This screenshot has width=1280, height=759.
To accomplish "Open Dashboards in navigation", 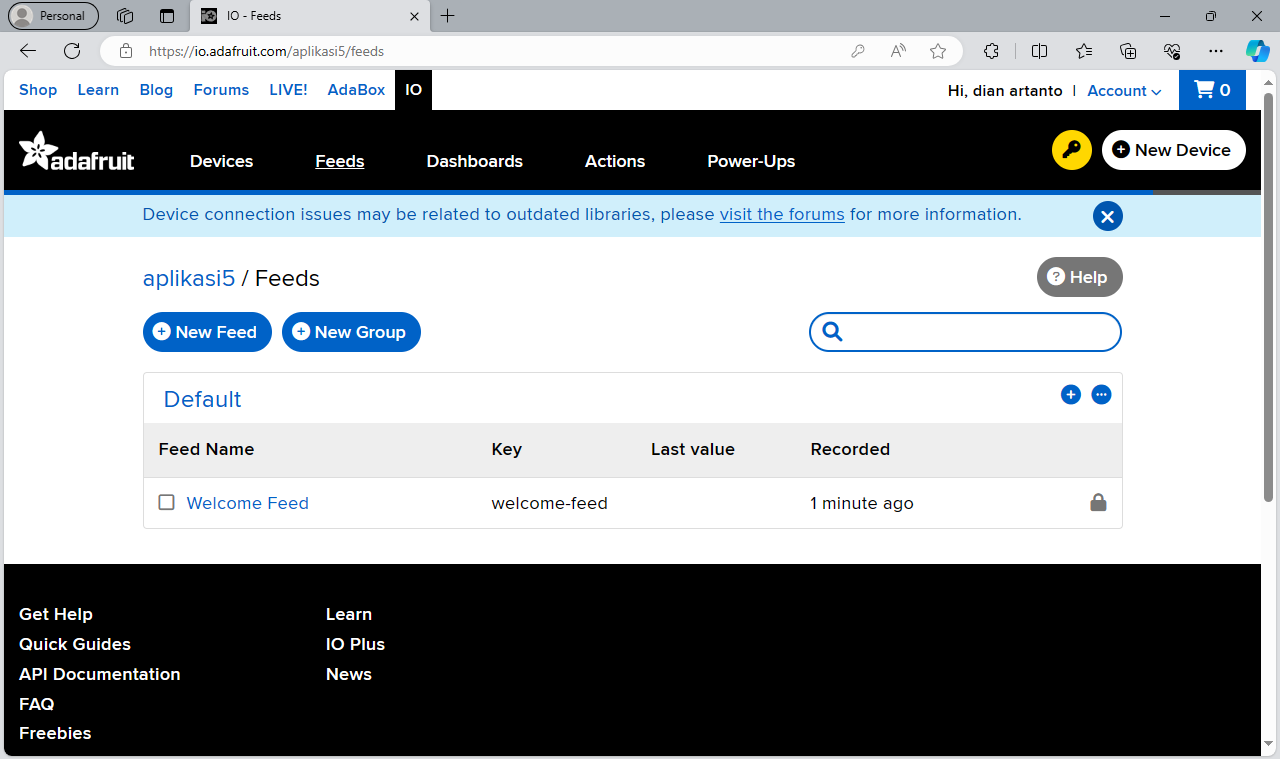I will 474,161.
